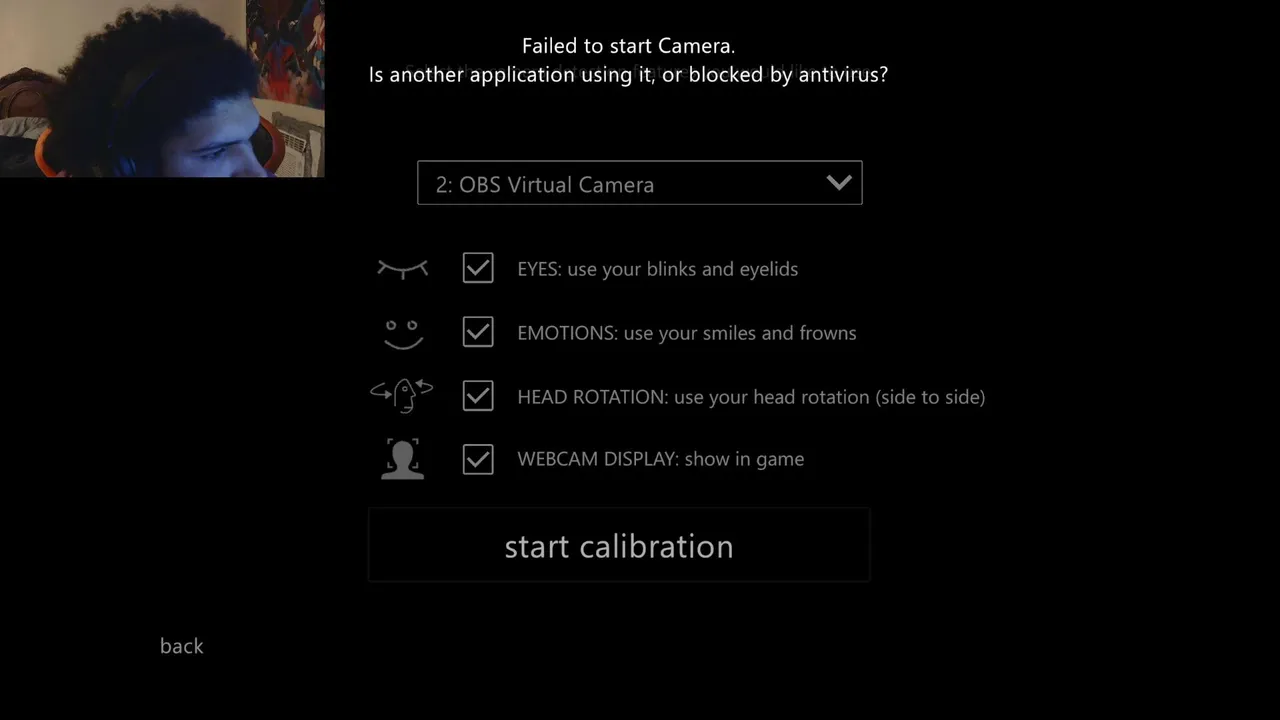Click the closed eyelid blink icon
The image size is (1280, 720).
[x=402, y=268]
